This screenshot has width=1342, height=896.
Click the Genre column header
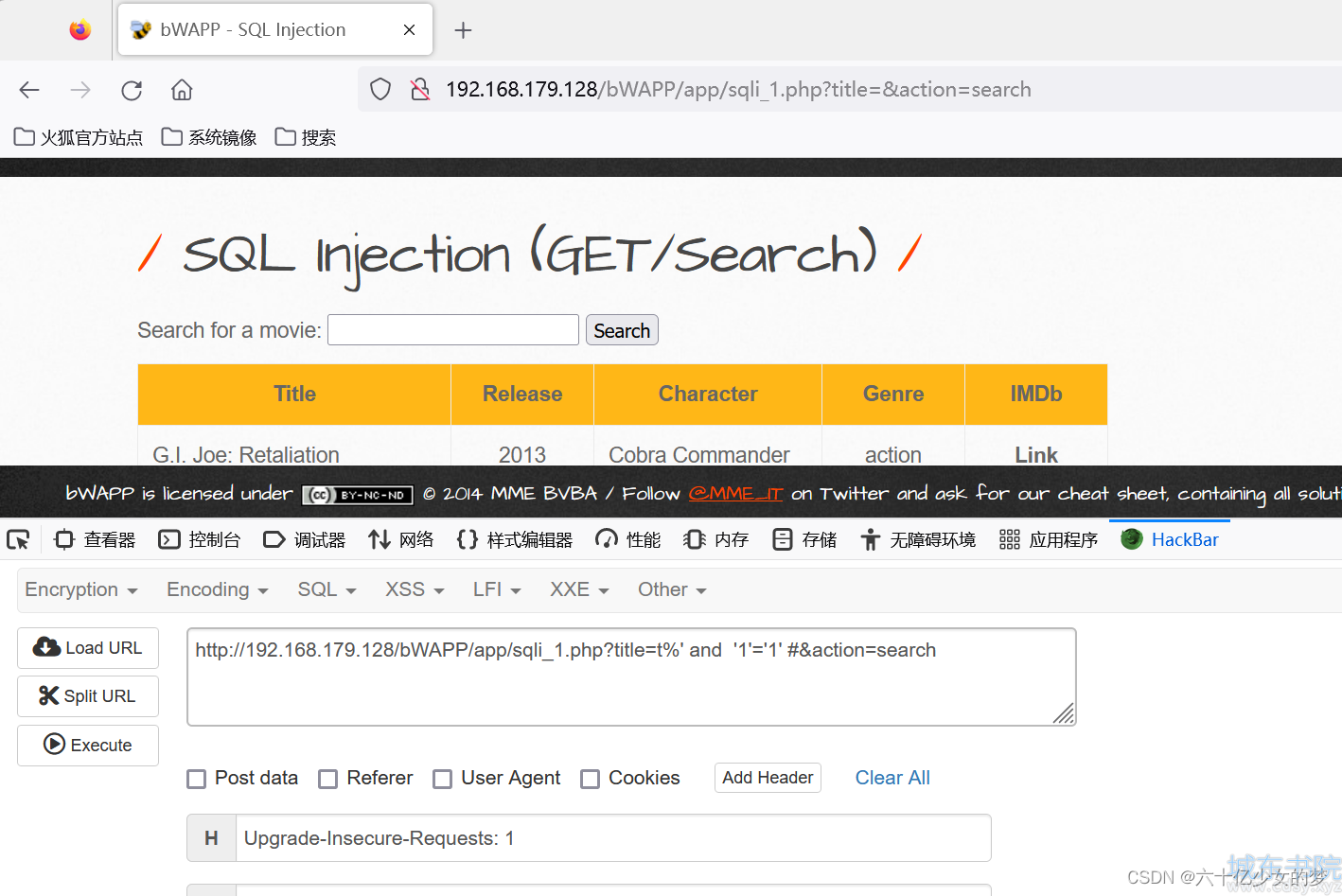(893, 395)
